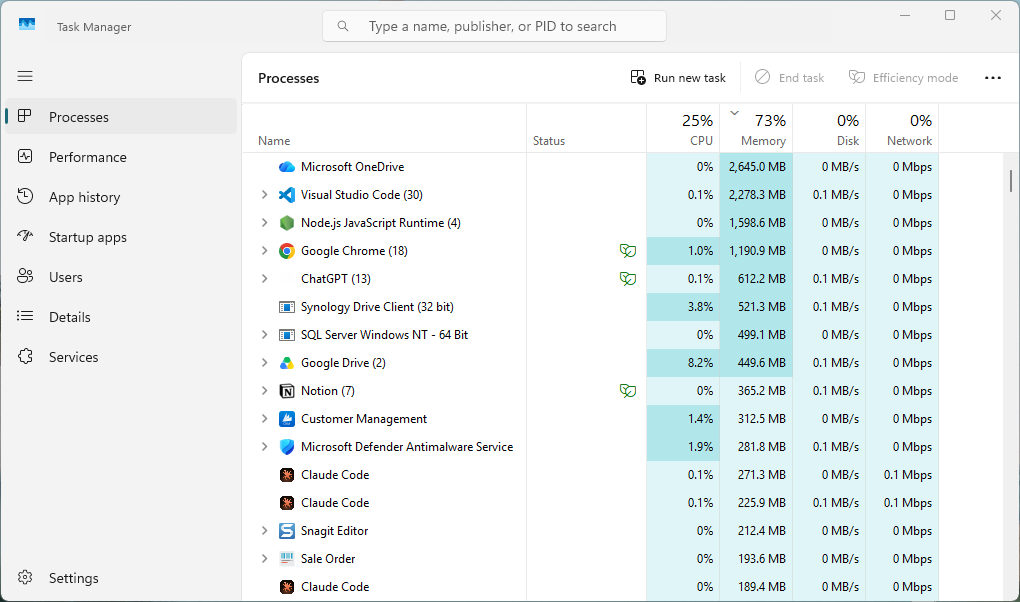Click the Visual Studio Code icon
This screenshot has width=1020, height=602.
287,195
